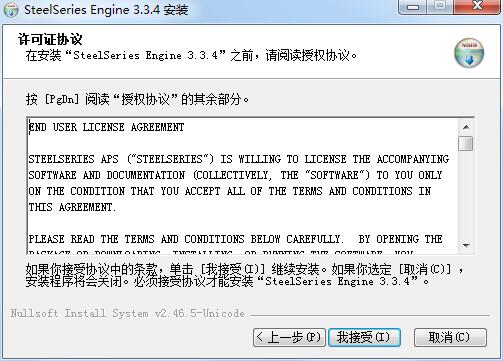Image resolution: width=503 pixels, height=361 pixels.
Task: Click the license scrollbar down arrow
Action: (x=466, y=246)
